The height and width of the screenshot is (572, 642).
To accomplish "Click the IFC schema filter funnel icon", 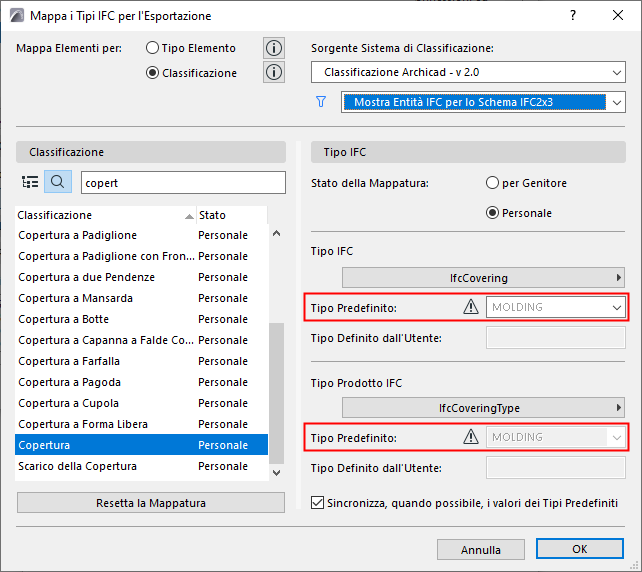I will tap(321, 101).
